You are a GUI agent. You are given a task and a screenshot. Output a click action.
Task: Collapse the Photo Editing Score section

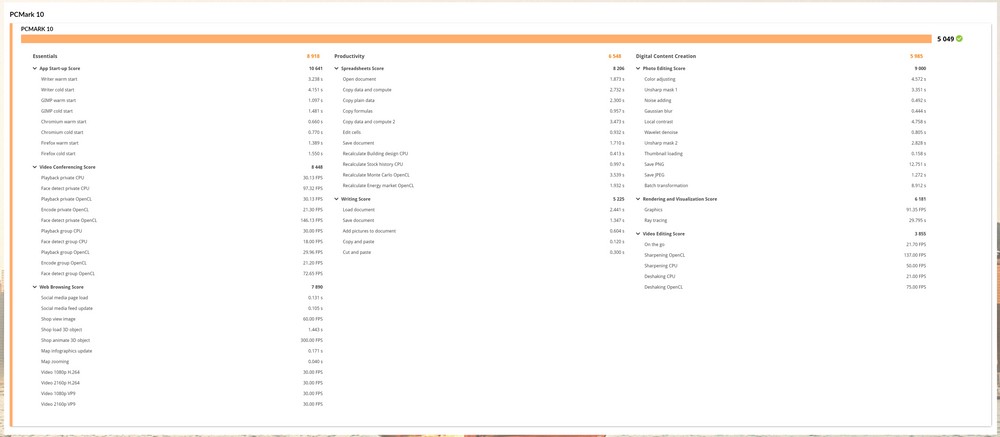pos(638,68)
